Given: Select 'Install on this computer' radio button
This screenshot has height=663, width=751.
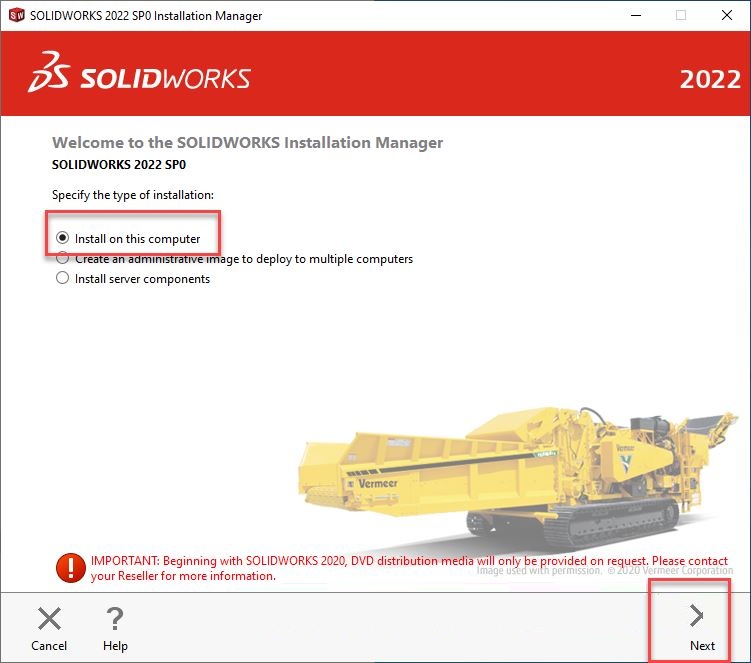Looking at the screenshot, I should tap(62, 238).
